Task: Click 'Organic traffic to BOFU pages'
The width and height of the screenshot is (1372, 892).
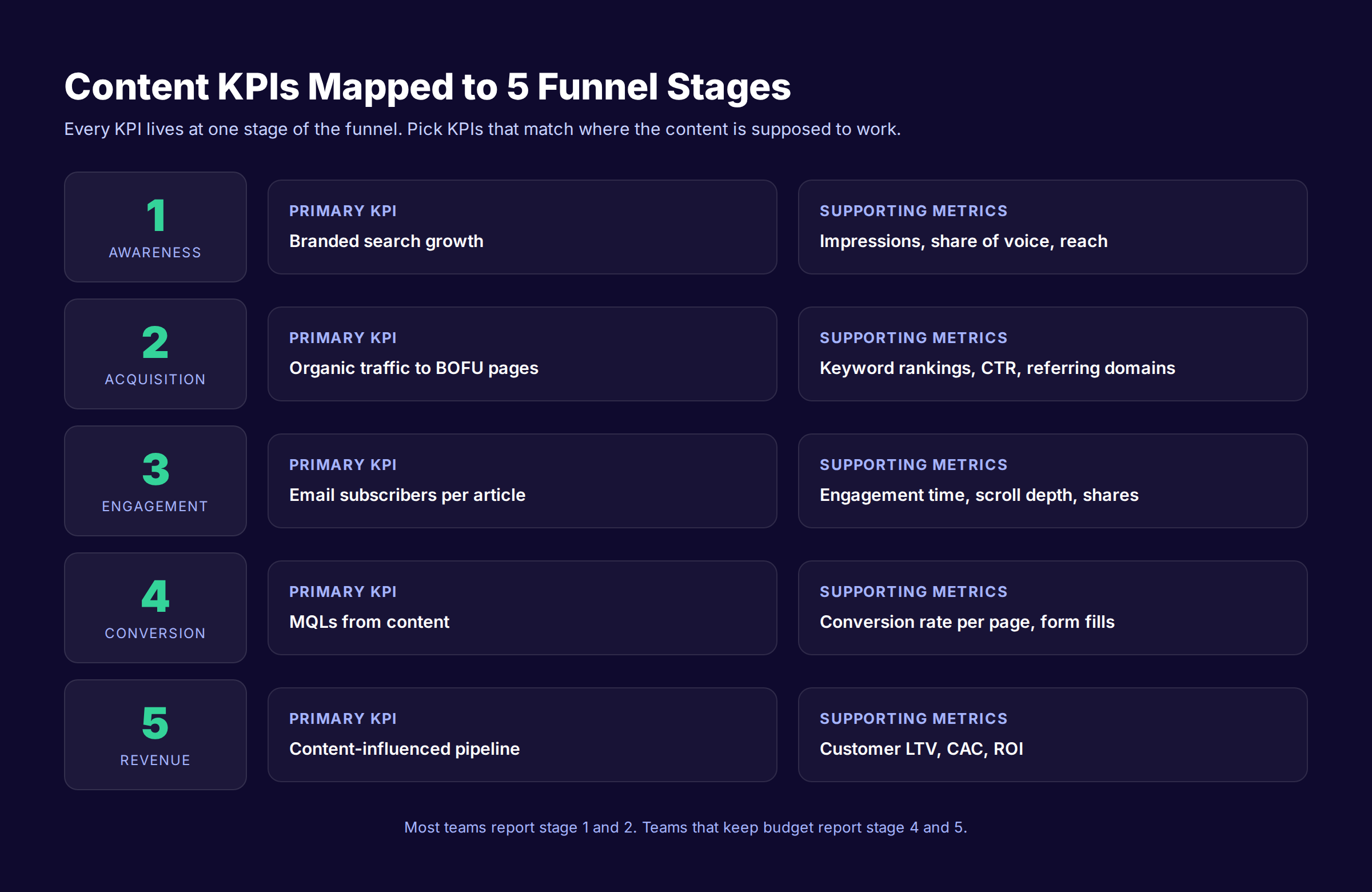Action: pos(413,368)
